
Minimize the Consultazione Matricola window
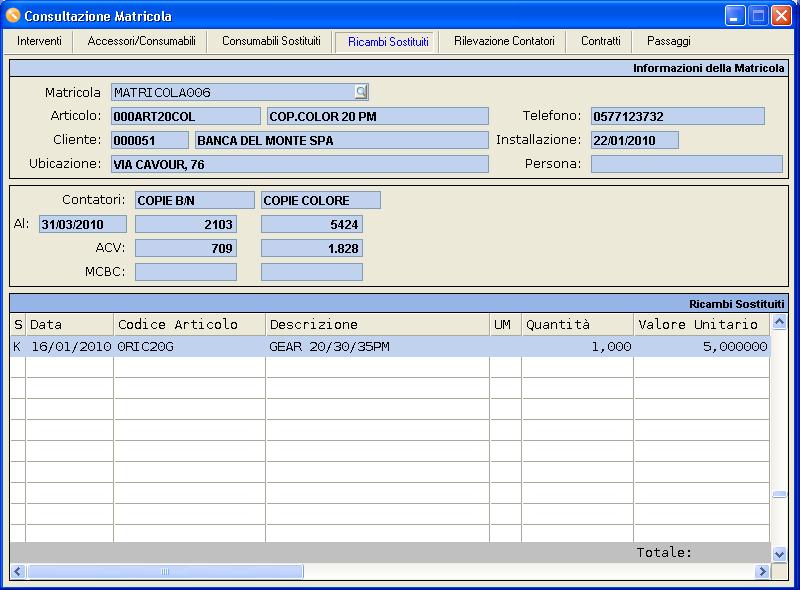735,16
